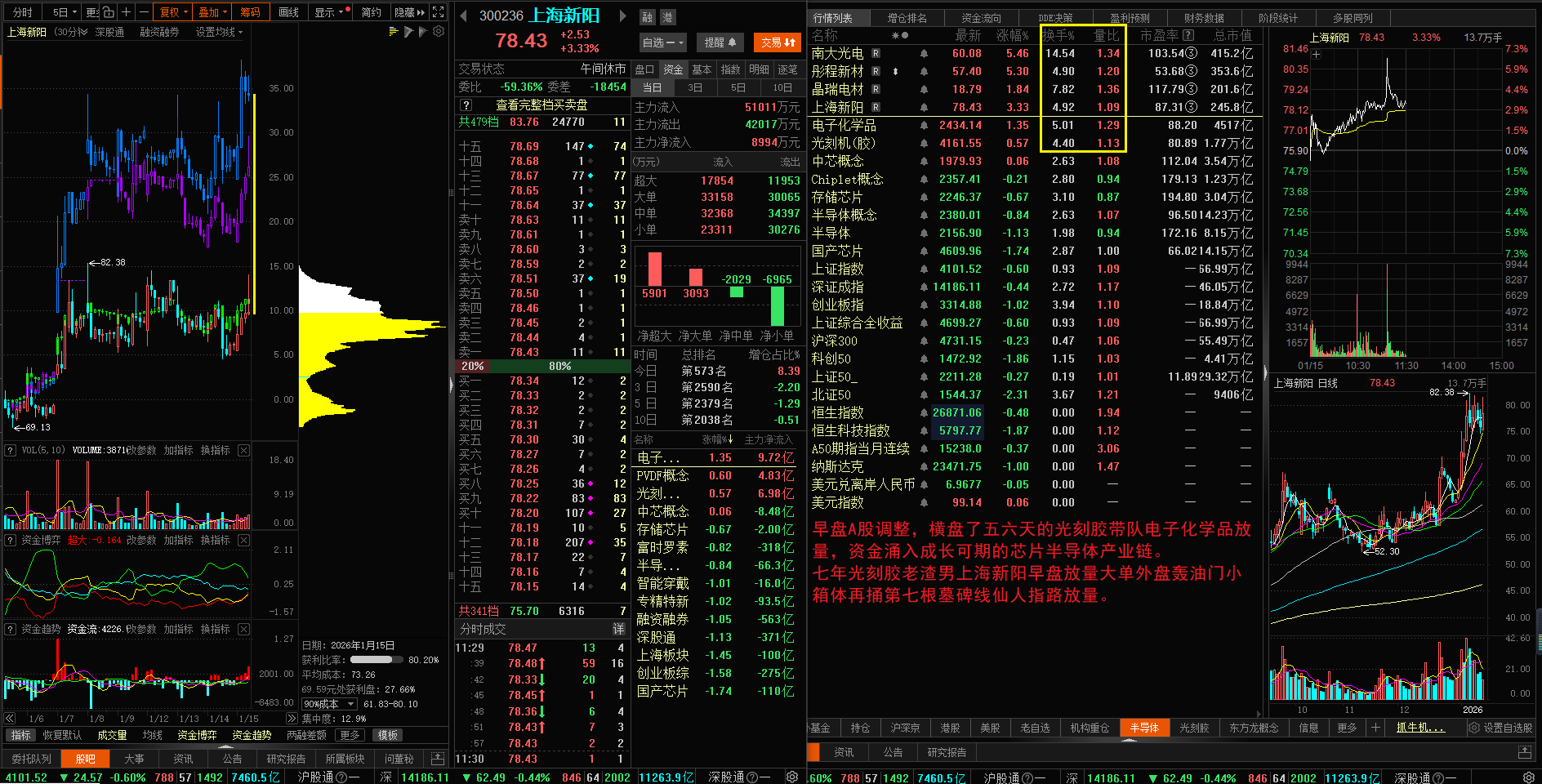Open the 光刻胶 watchlist tab
This screenshot has height=784, width=1542.
[1194, 728]
